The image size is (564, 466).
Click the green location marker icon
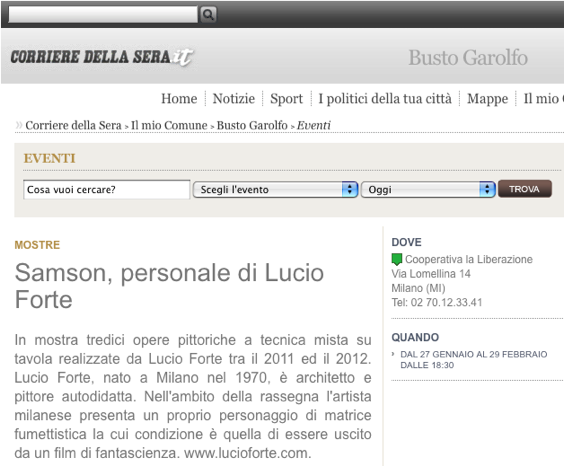click(396, 259)
